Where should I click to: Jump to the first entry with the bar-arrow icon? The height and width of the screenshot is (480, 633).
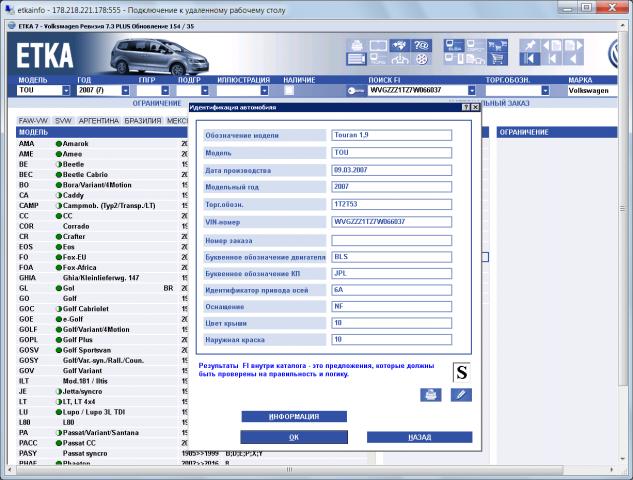[530, 59]
